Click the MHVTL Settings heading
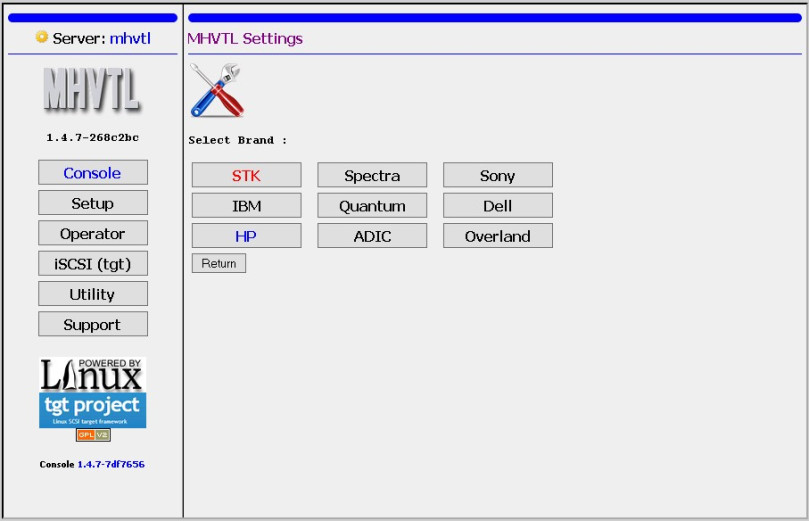Viewport: 809px width, 521px height. pos(245,39)
